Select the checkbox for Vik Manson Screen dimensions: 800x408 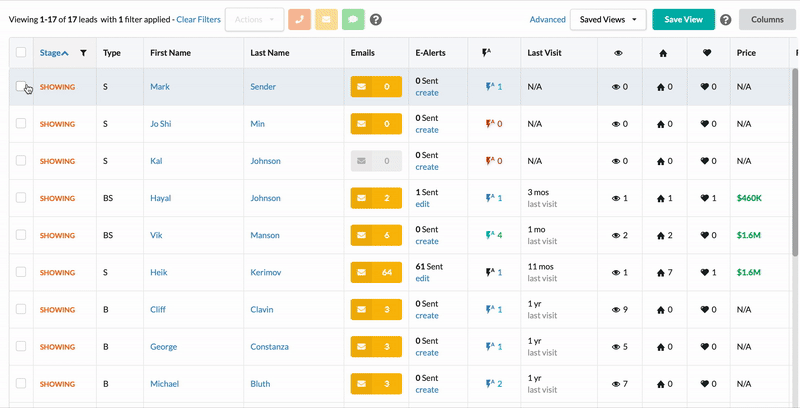click(x=21, y=235)
